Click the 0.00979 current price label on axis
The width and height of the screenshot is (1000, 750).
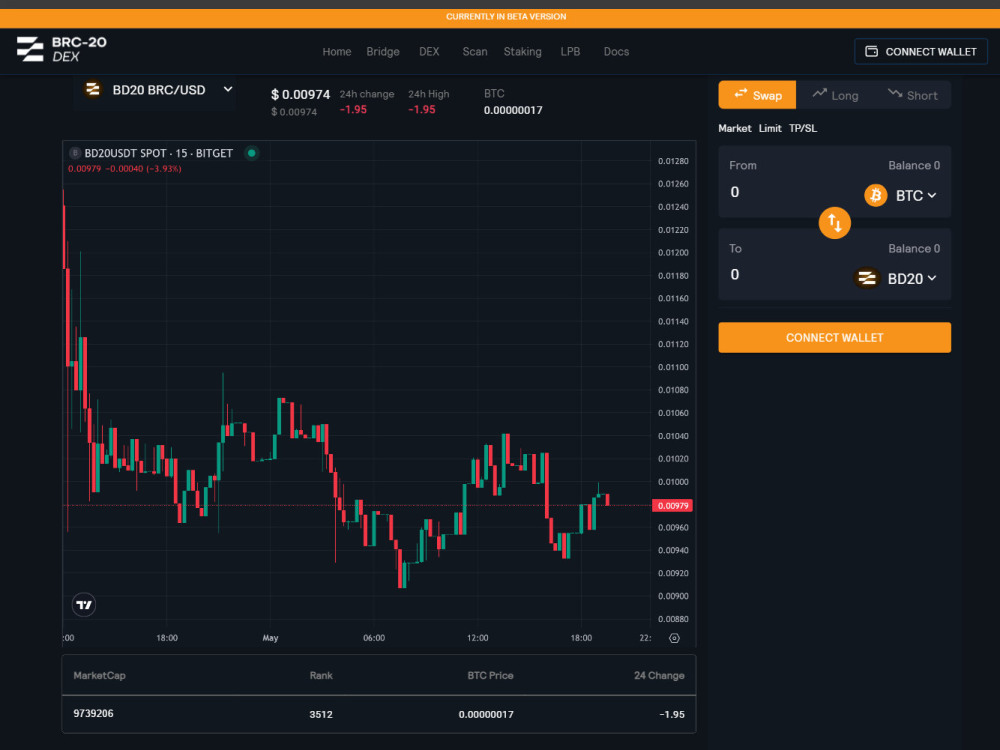coord(672,506)
